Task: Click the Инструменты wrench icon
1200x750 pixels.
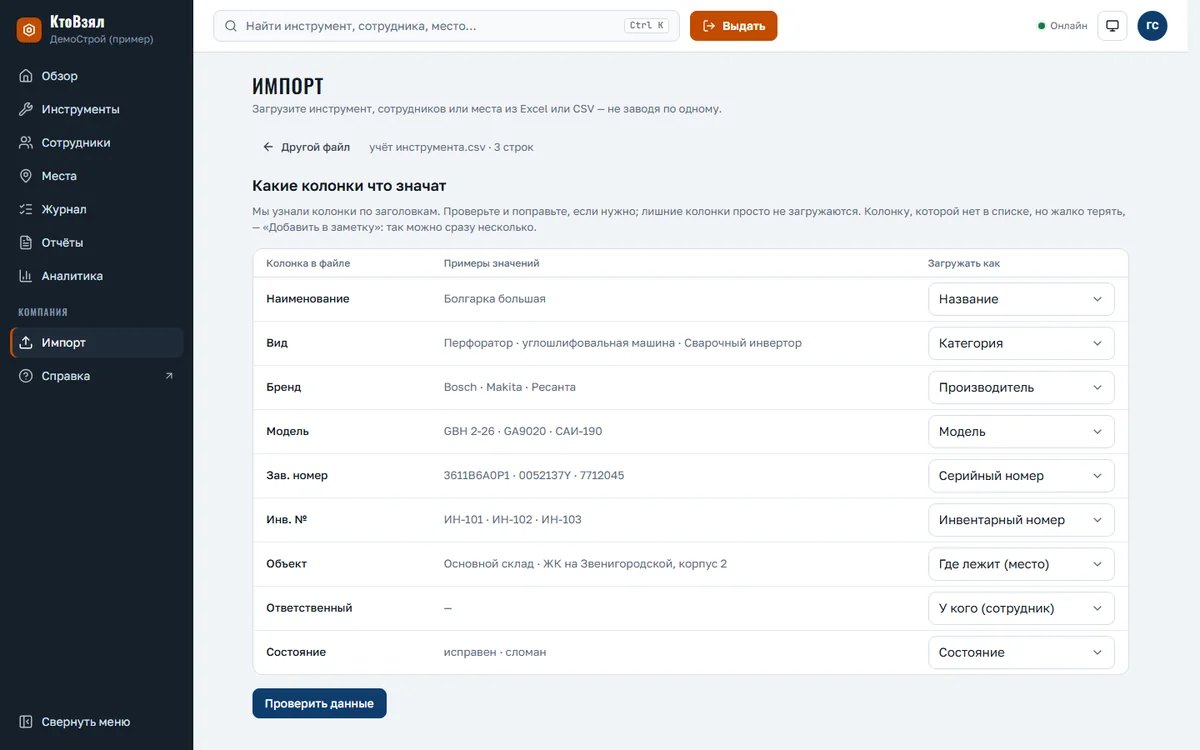Action: coord(26,109)
